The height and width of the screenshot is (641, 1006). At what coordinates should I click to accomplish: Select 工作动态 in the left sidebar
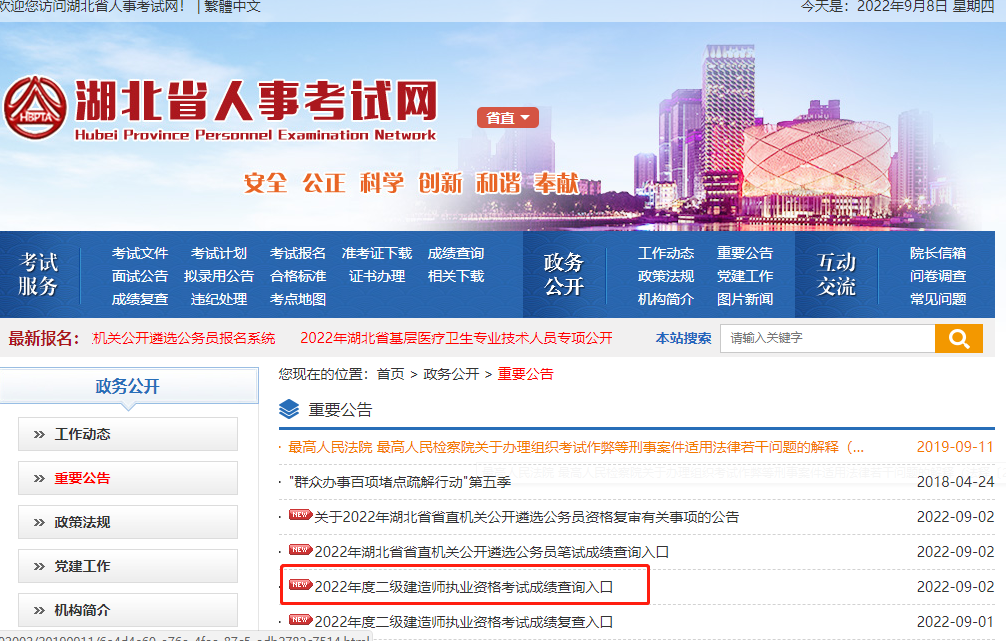tap(128, 434)
